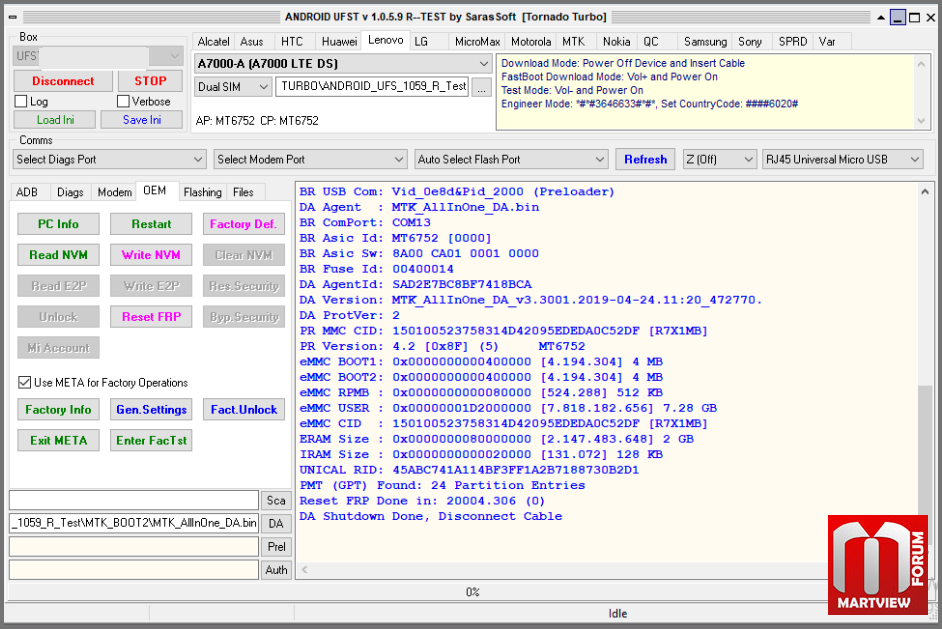Click the red STOP button

(x=150, y=81)
